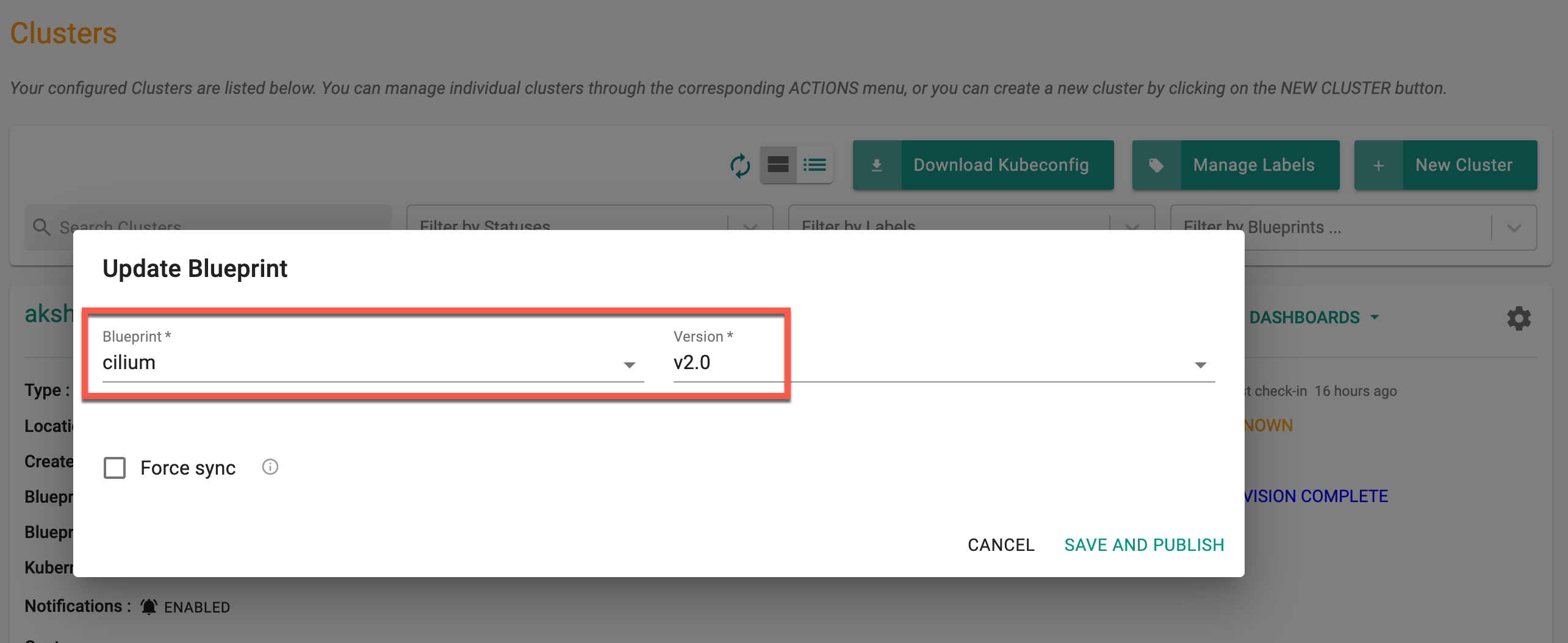Open cluster settings gear icon

1519,318
